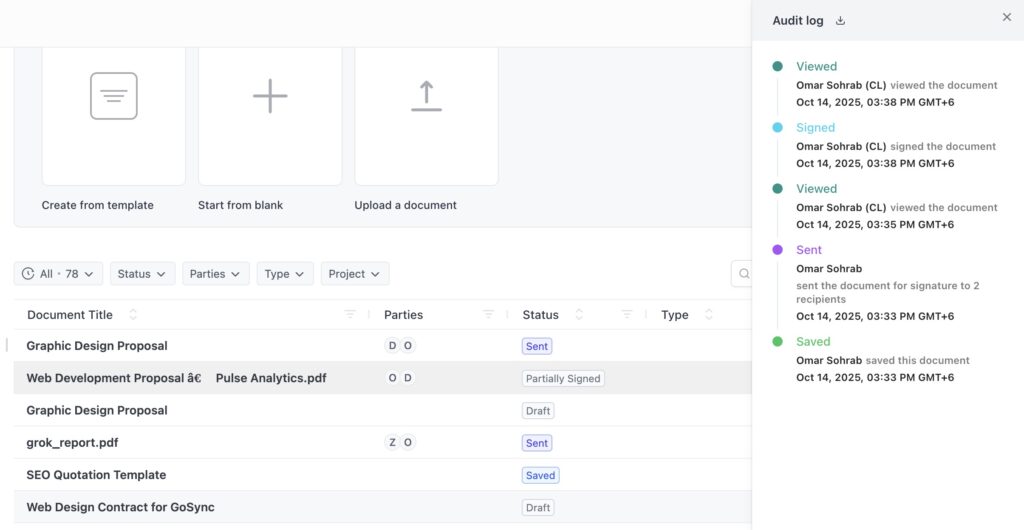Close the Audit log panel
Viewport: 1024px width, 530px height.
pos(1006,17)
